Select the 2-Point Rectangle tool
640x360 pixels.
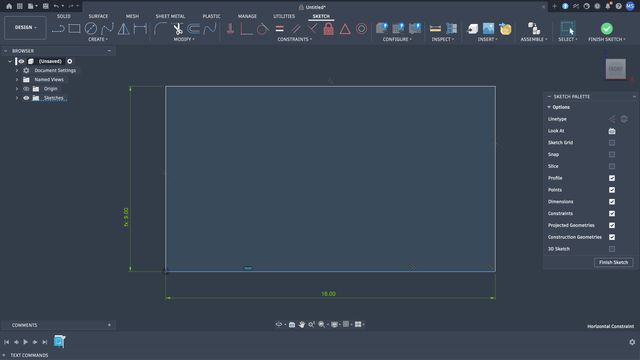[x=74, y=29]
